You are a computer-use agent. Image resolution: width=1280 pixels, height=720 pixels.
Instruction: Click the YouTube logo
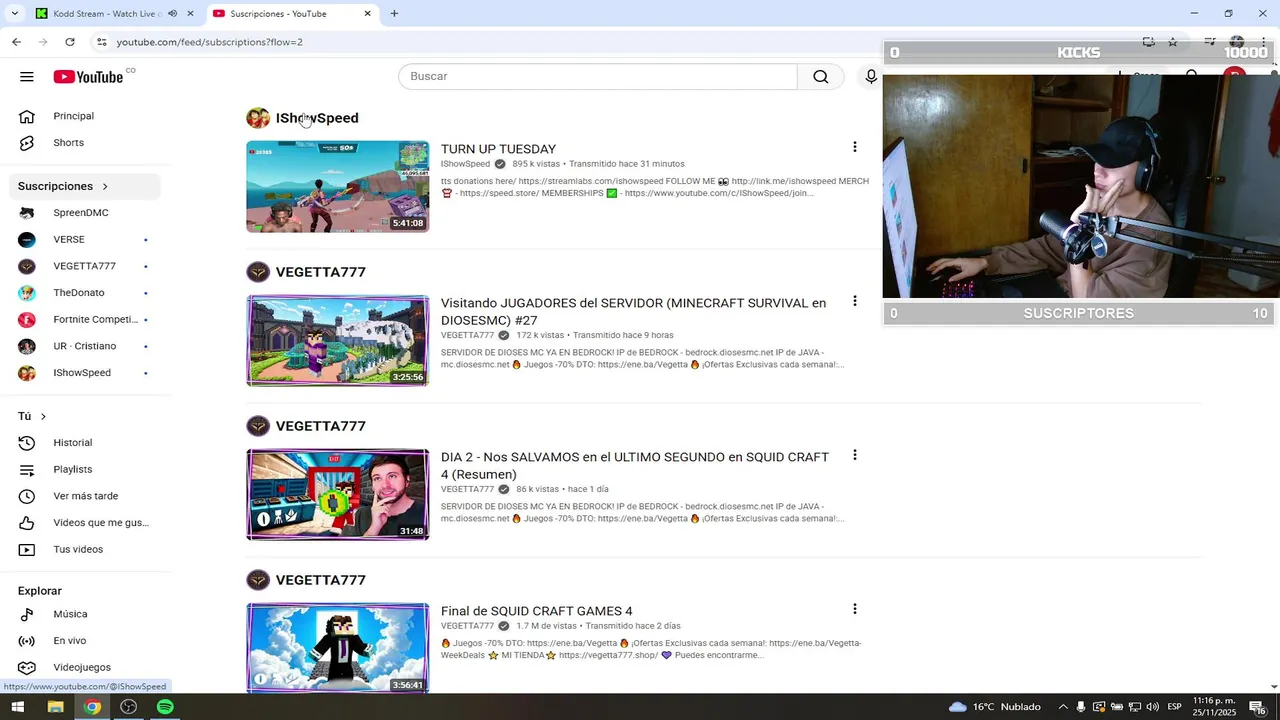(88, 77)
